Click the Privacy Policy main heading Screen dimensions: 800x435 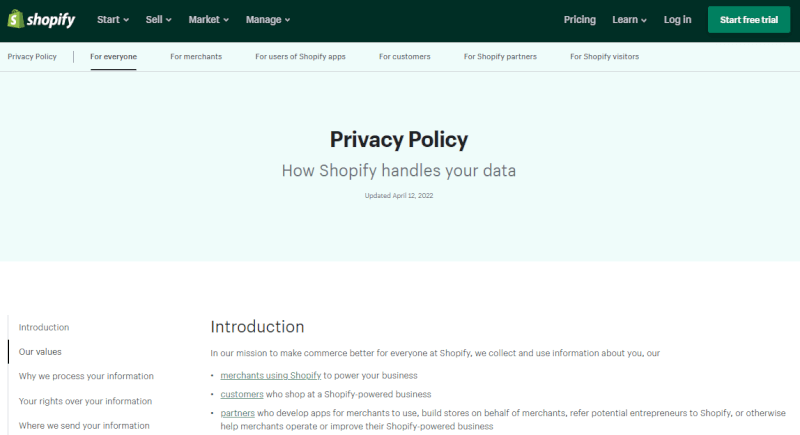click(398, 139)
